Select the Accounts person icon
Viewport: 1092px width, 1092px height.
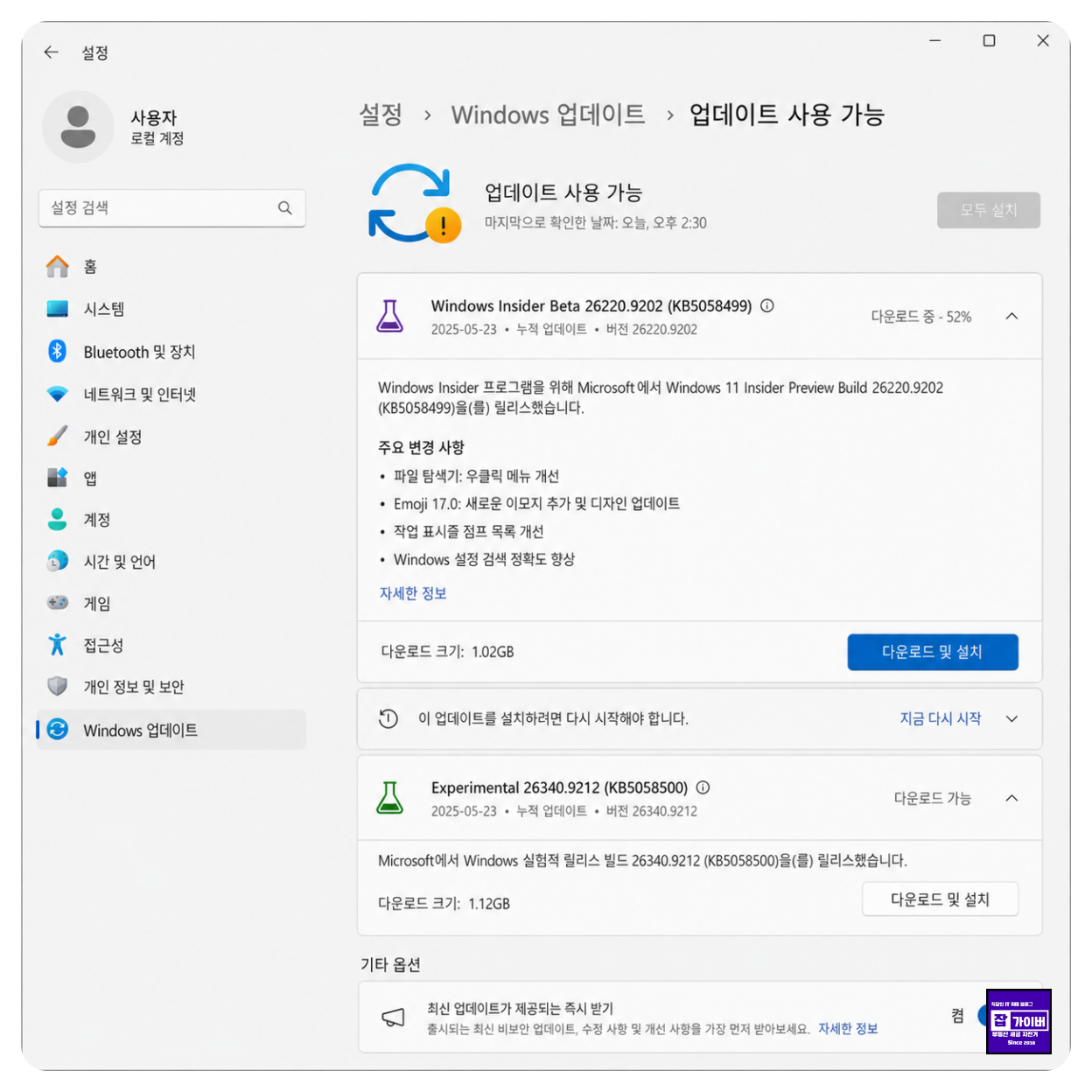(58, 520)
